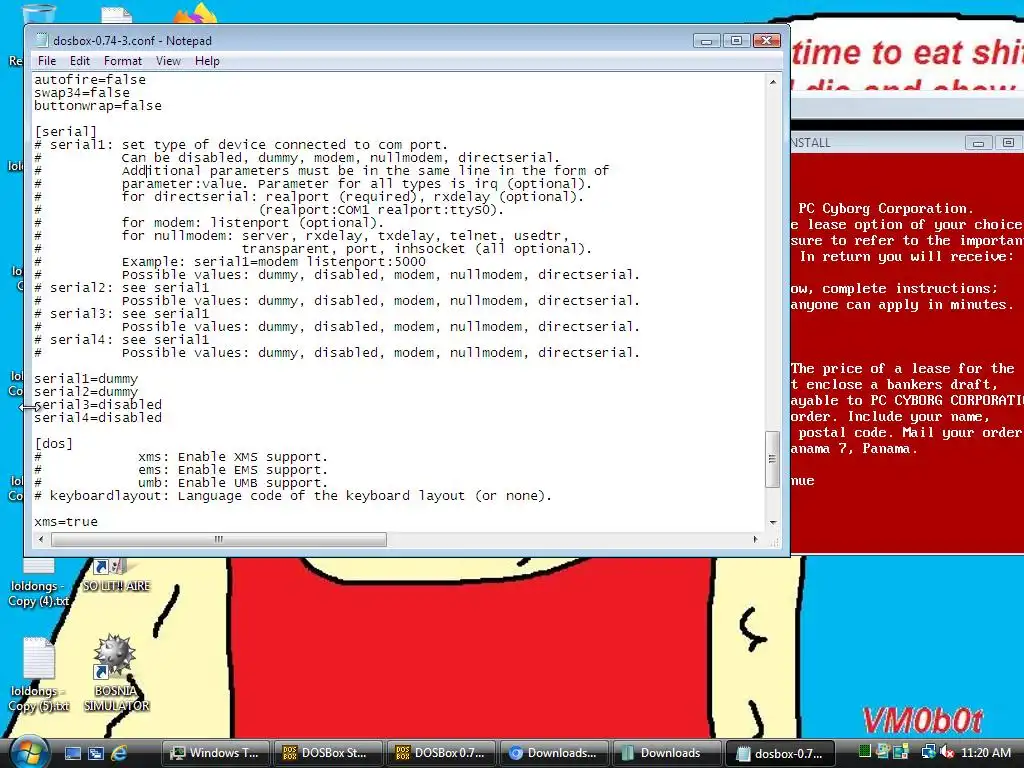Click the [serial] section header text
The width and height of the screenshot is (1024, 768).
(65, 131)
